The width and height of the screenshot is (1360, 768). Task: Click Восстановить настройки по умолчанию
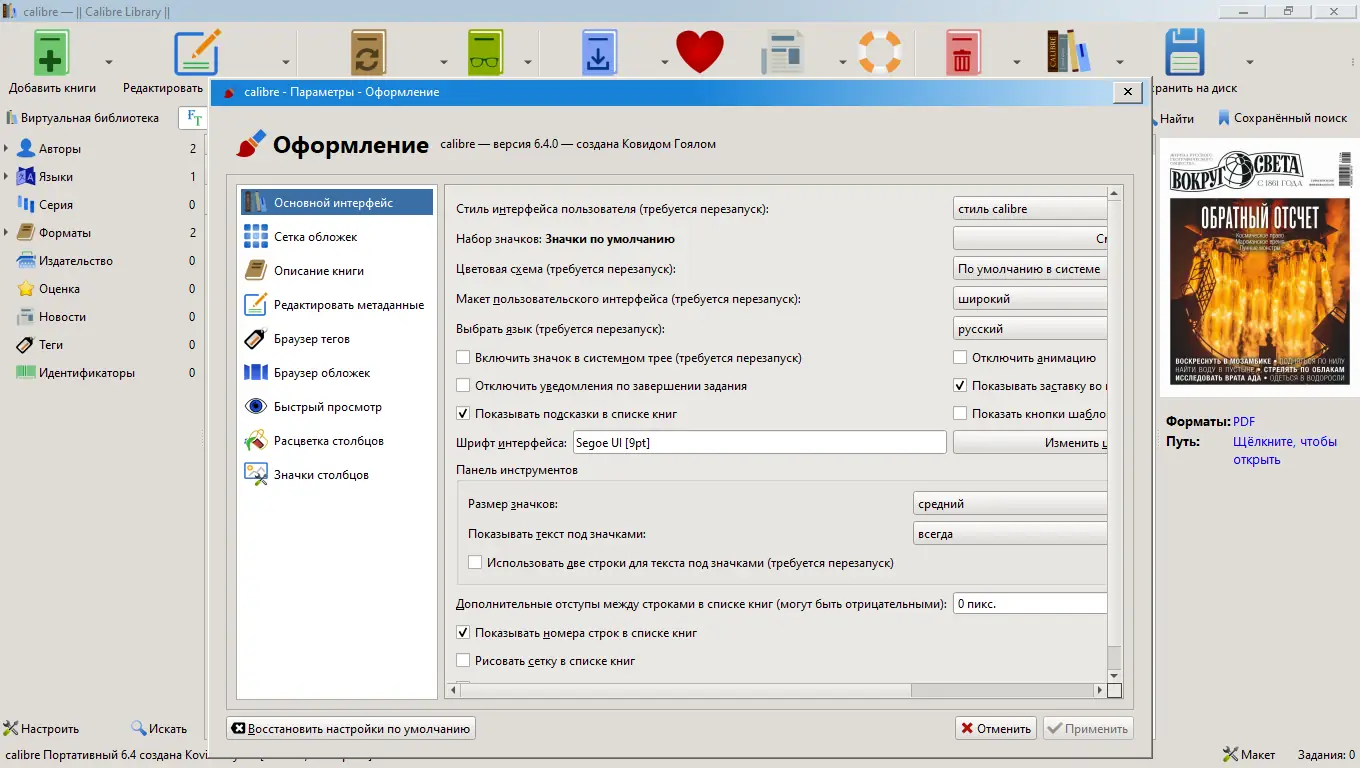pos(351,729)
